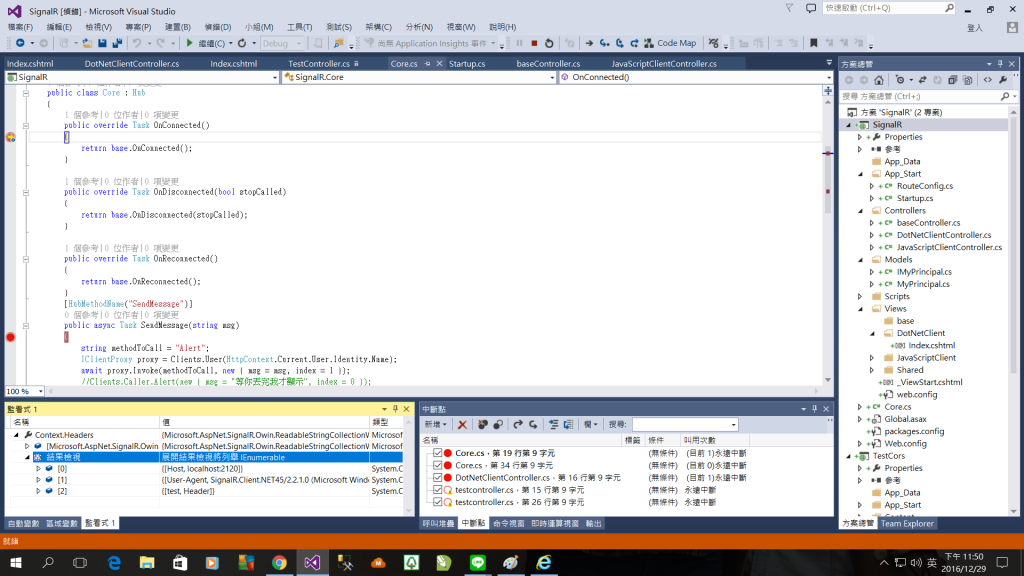Click View Code icon in Solution Explorer
1024x576 pixels.
(x=987, y=80)
